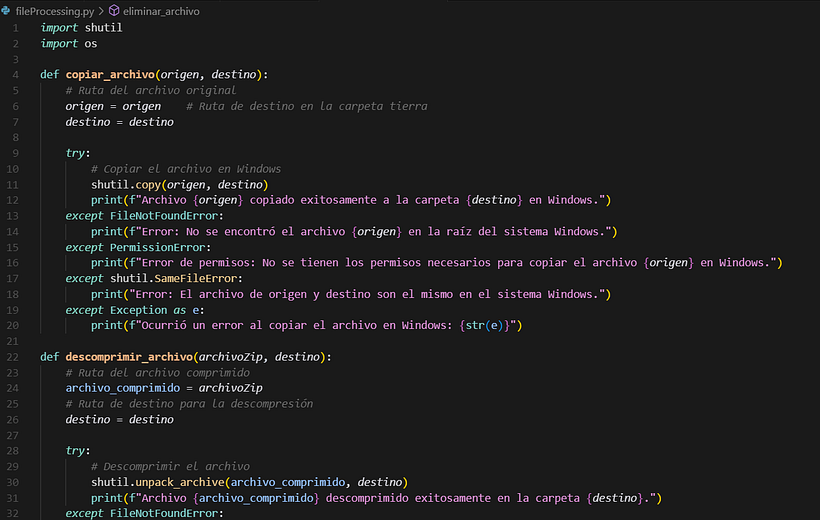Viewport: 820px width, 520px height.
Task: Click 'destino = destino' assignment on line 7
Action: click(x=119, y=122)
